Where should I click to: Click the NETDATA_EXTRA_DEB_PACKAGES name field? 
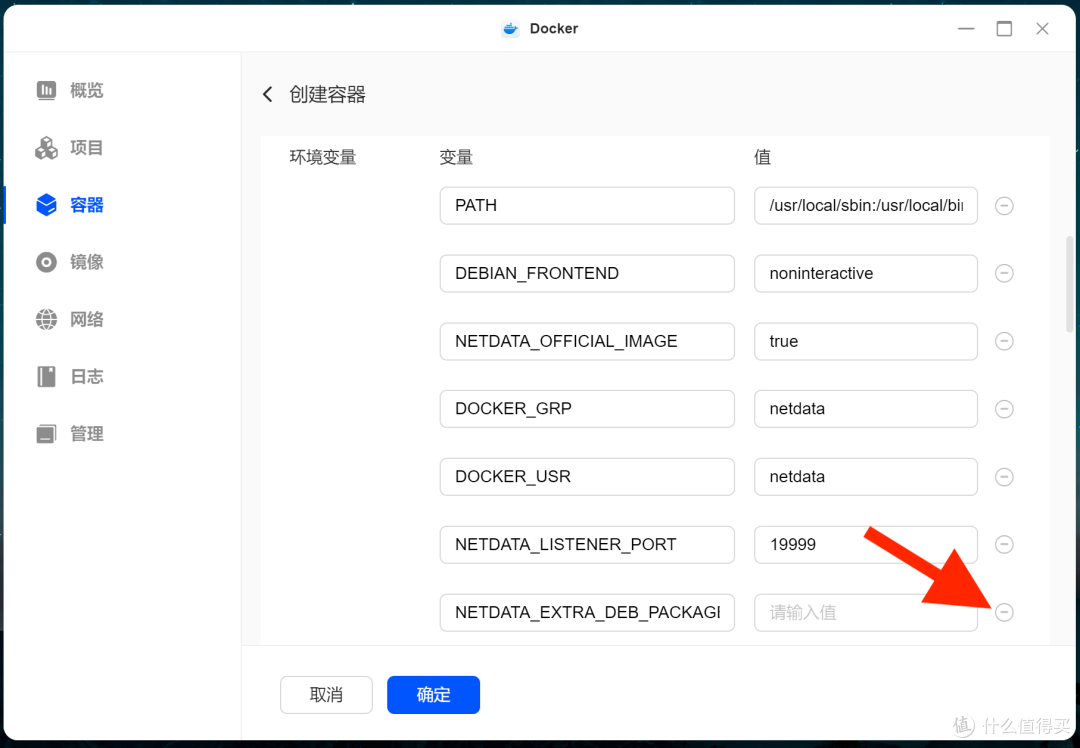coord(587,612)
